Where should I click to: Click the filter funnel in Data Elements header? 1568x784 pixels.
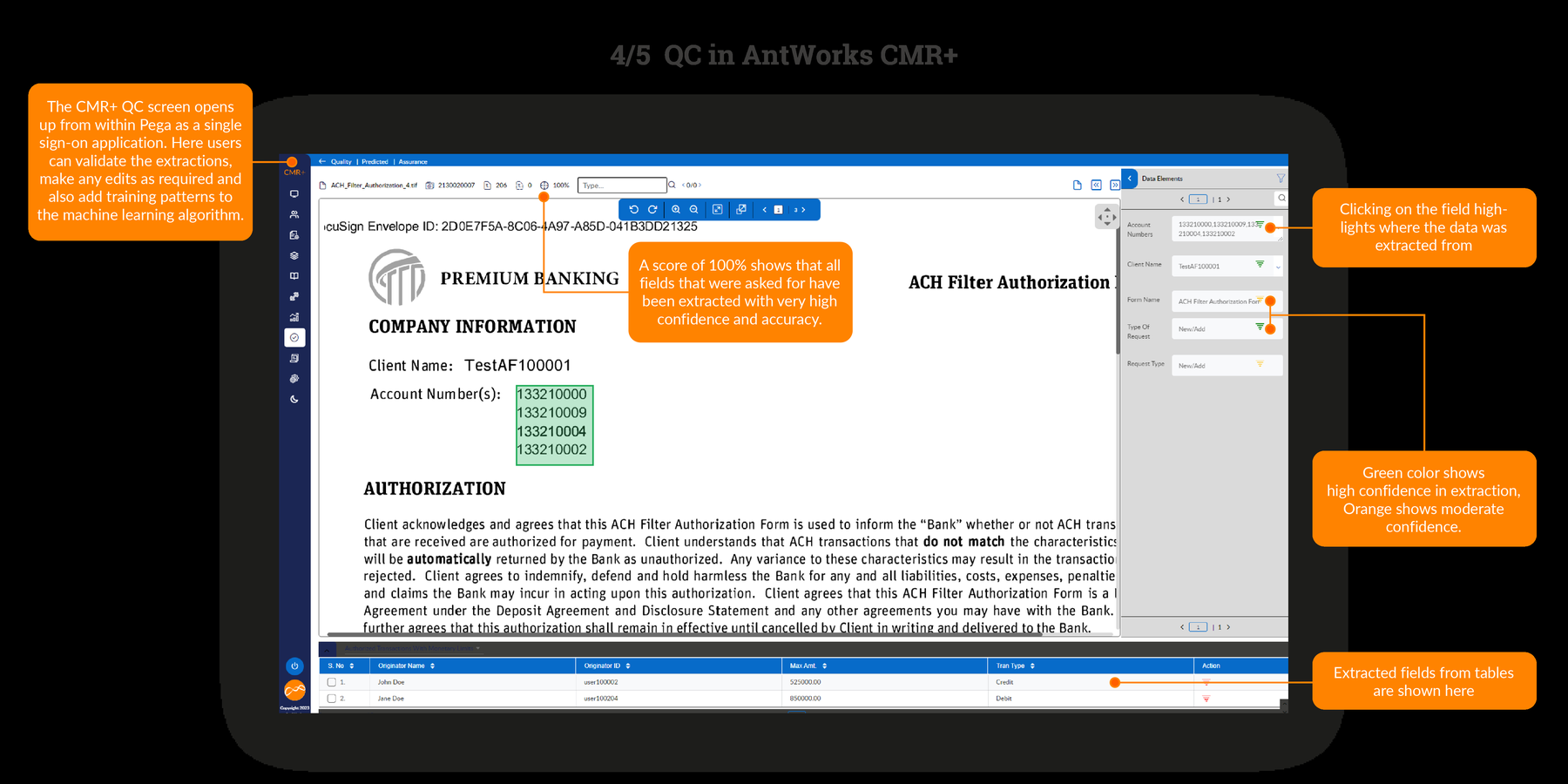tap(1281, 178)
